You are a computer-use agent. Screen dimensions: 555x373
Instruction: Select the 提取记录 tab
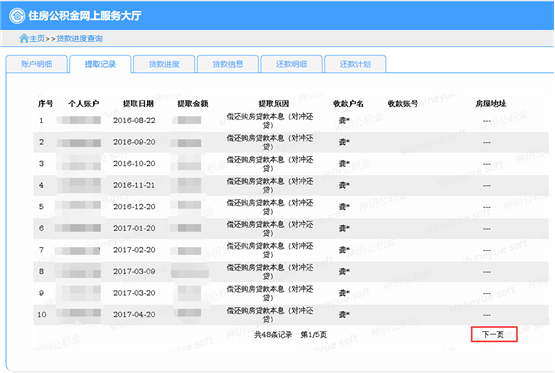click(100, 64)
